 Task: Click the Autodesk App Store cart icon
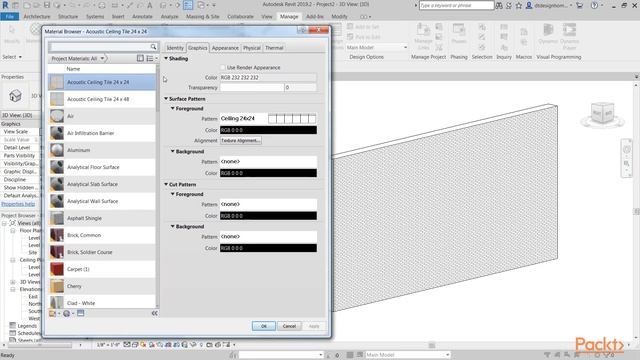click(x=580, y=5)
